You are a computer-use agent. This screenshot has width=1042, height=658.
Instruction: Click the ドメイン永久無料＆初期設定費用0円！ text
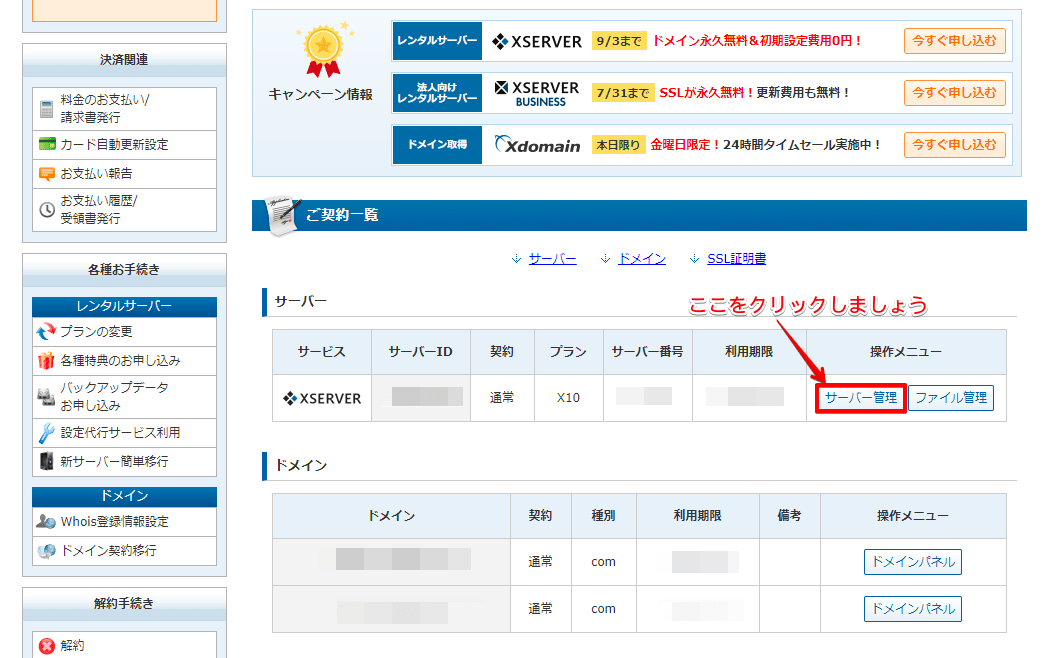pos(757,41)
